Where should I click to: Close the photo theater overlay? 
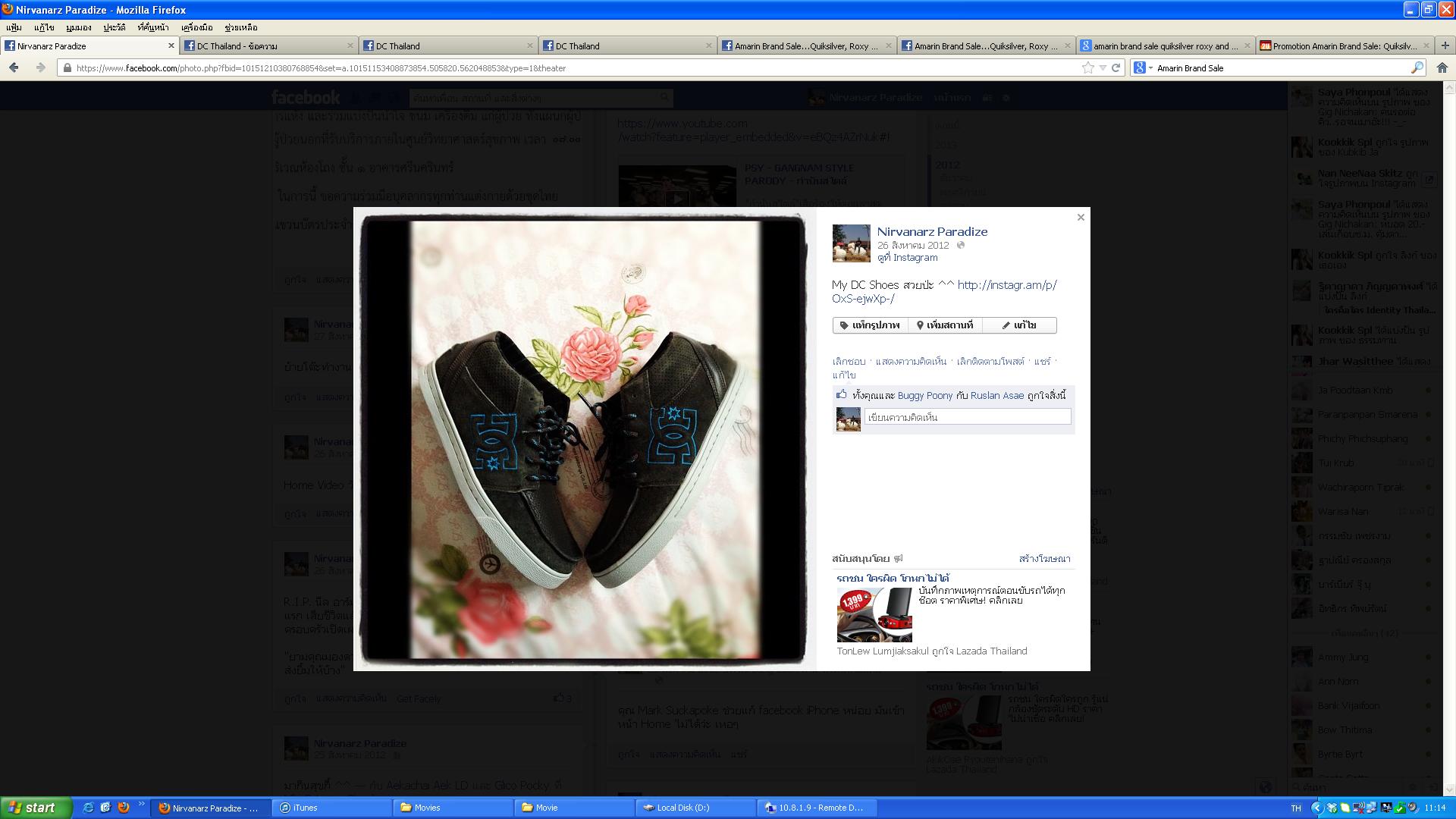tap(1081, 218)
